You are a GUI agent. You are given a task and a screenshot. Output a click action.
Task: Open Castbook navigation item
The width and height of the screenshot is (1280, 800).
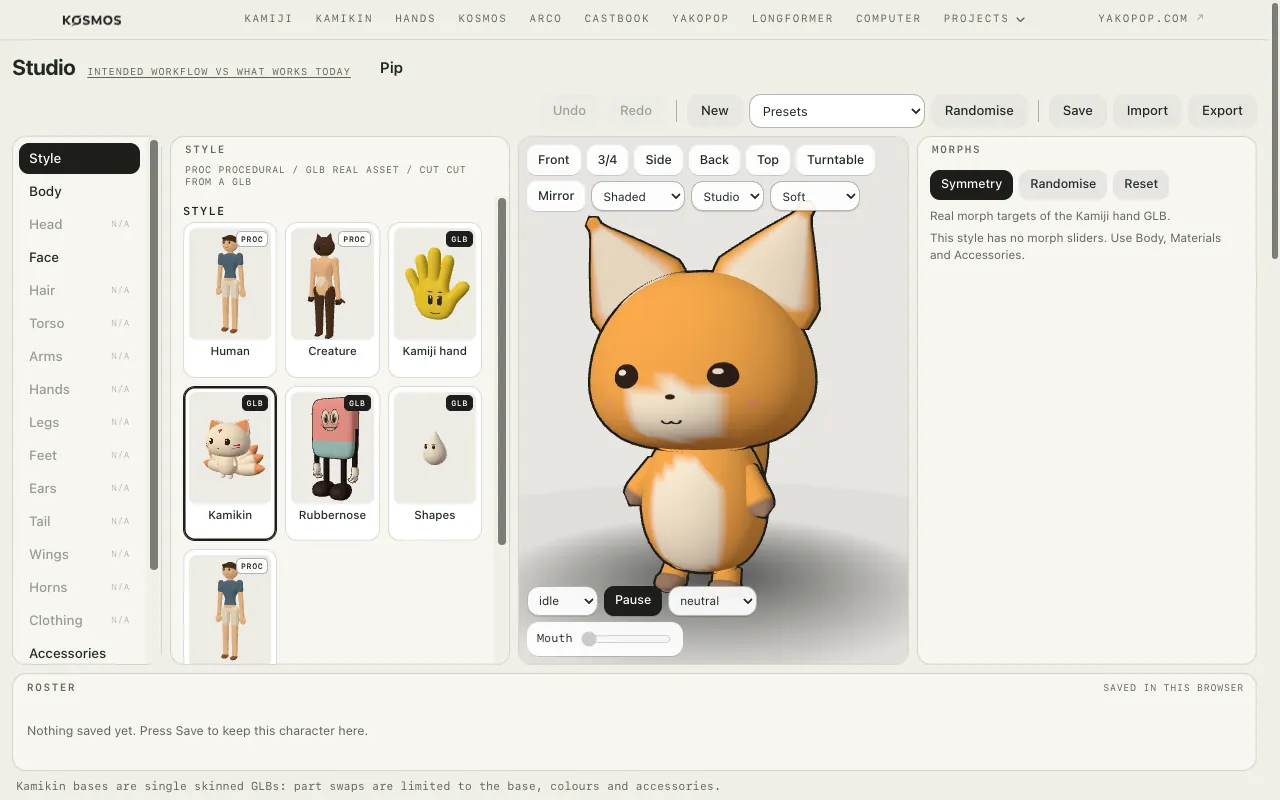(617, 19)
